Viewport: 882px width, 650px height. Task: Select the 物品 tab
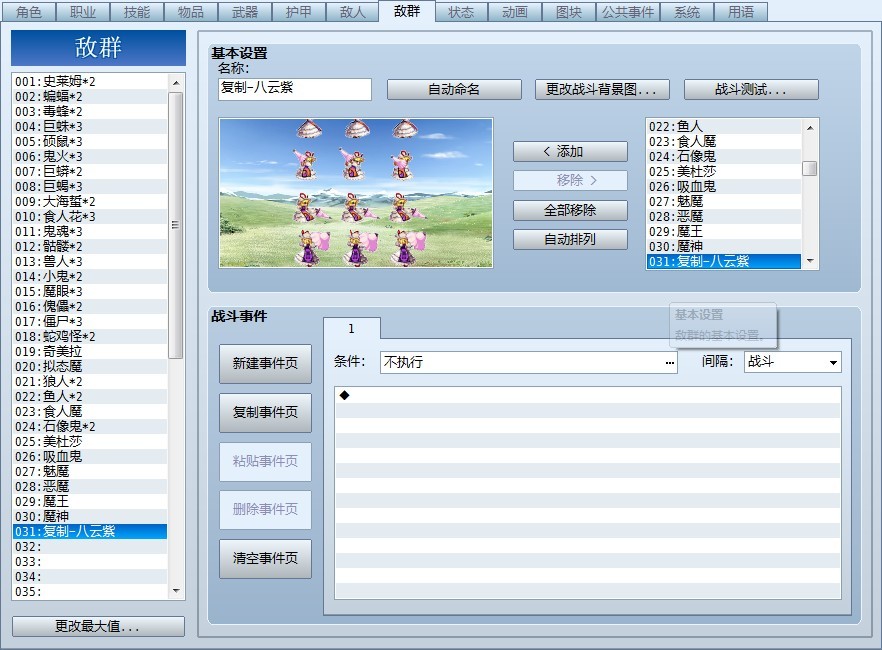coord(191,12)
